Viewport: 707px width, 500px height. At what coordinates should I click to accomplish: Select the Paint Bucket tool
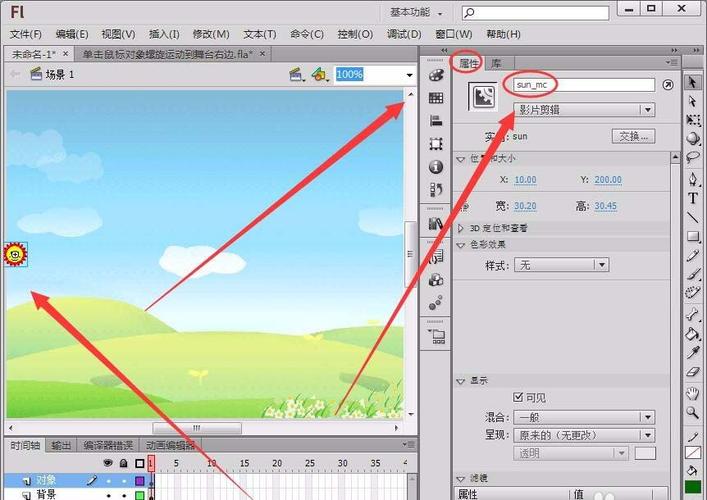click(693, 334)
